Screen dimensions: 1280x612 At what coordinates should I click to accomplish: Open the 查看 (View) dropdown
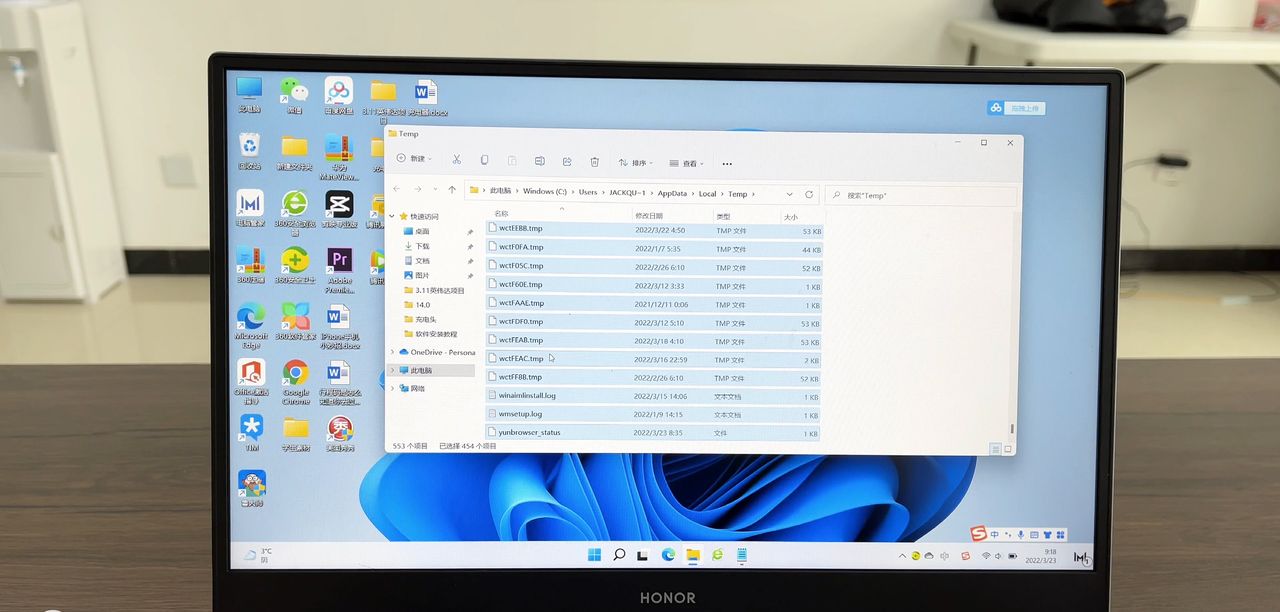[x=687, y=163]
